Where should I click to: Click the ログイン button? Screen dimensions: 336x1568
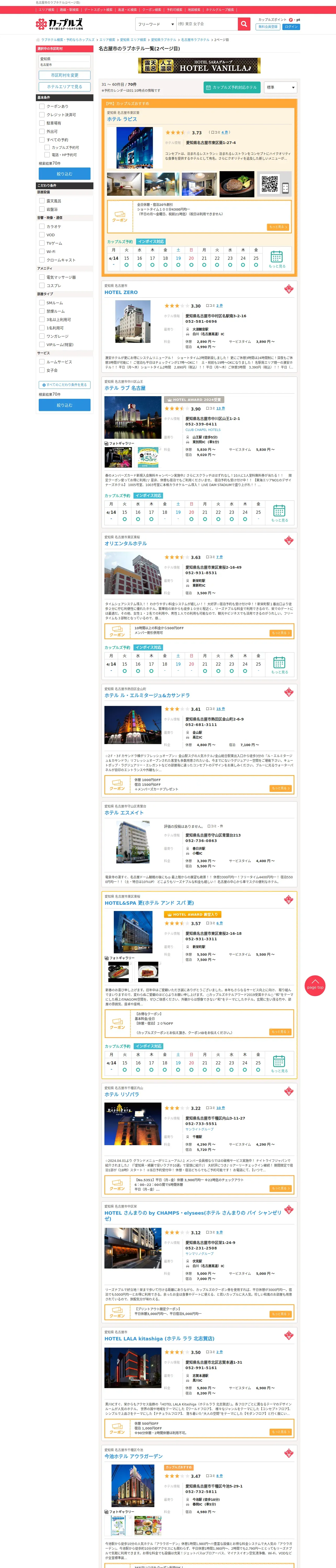tap(291, 27)
